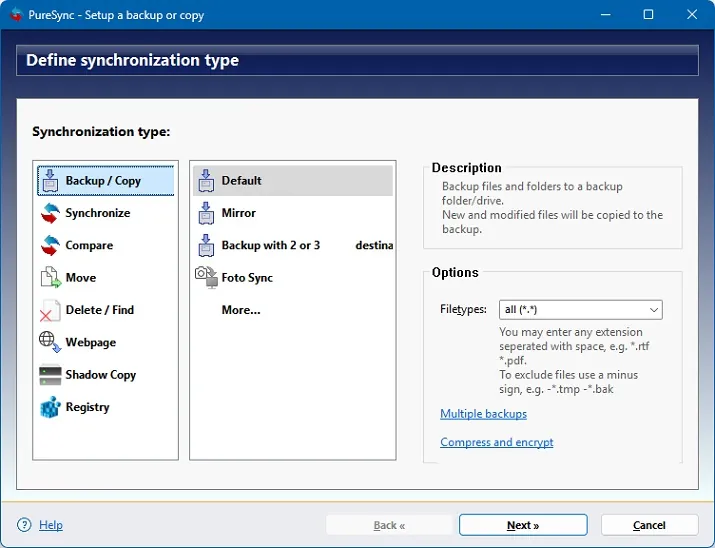715x548 pixels.
Task: Open the Compress and encrypt link
Action: click(x=497, y=442)
